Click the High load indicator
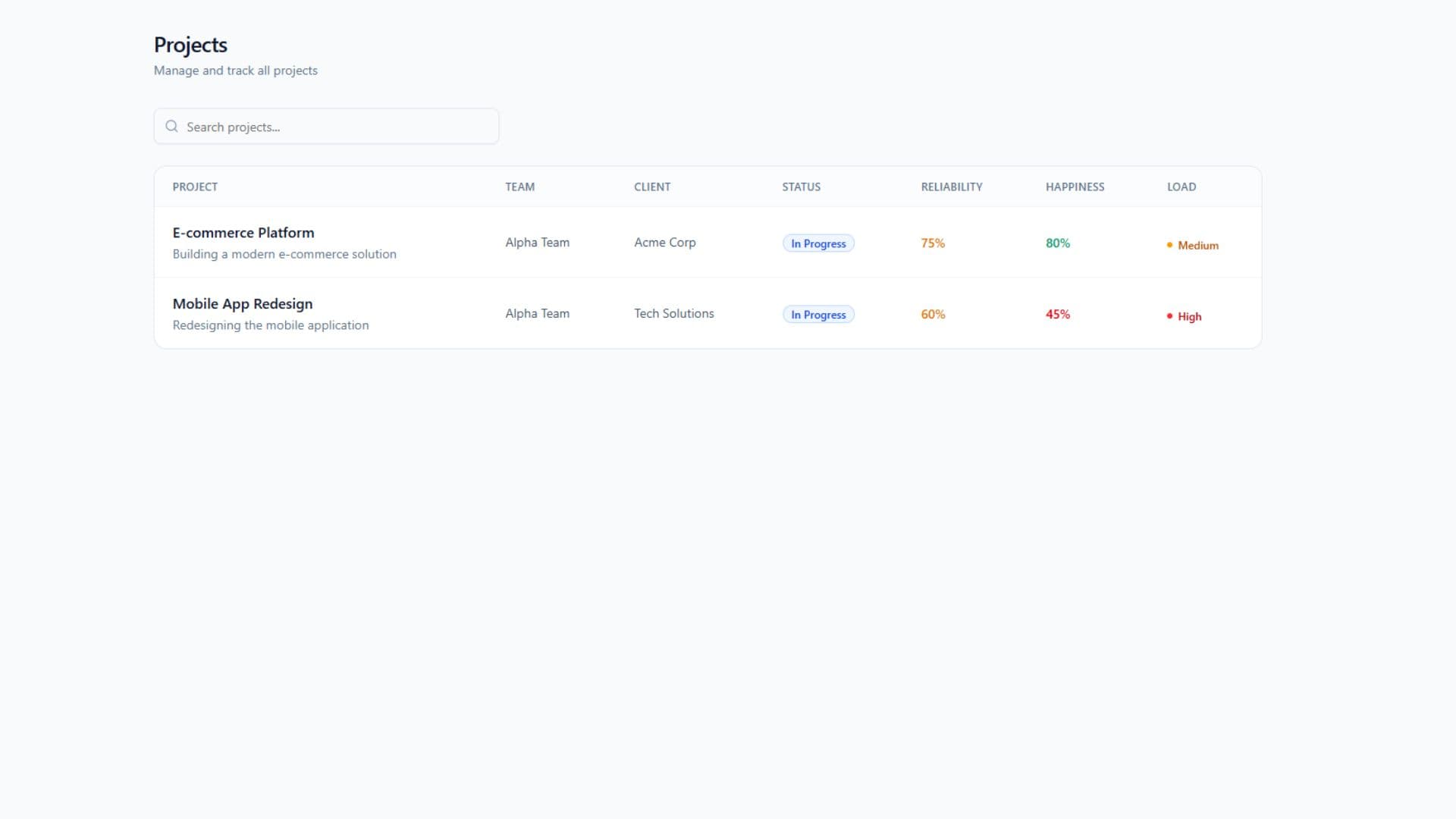Viewport: 1456px width, 819px height. pos(1185,317)
